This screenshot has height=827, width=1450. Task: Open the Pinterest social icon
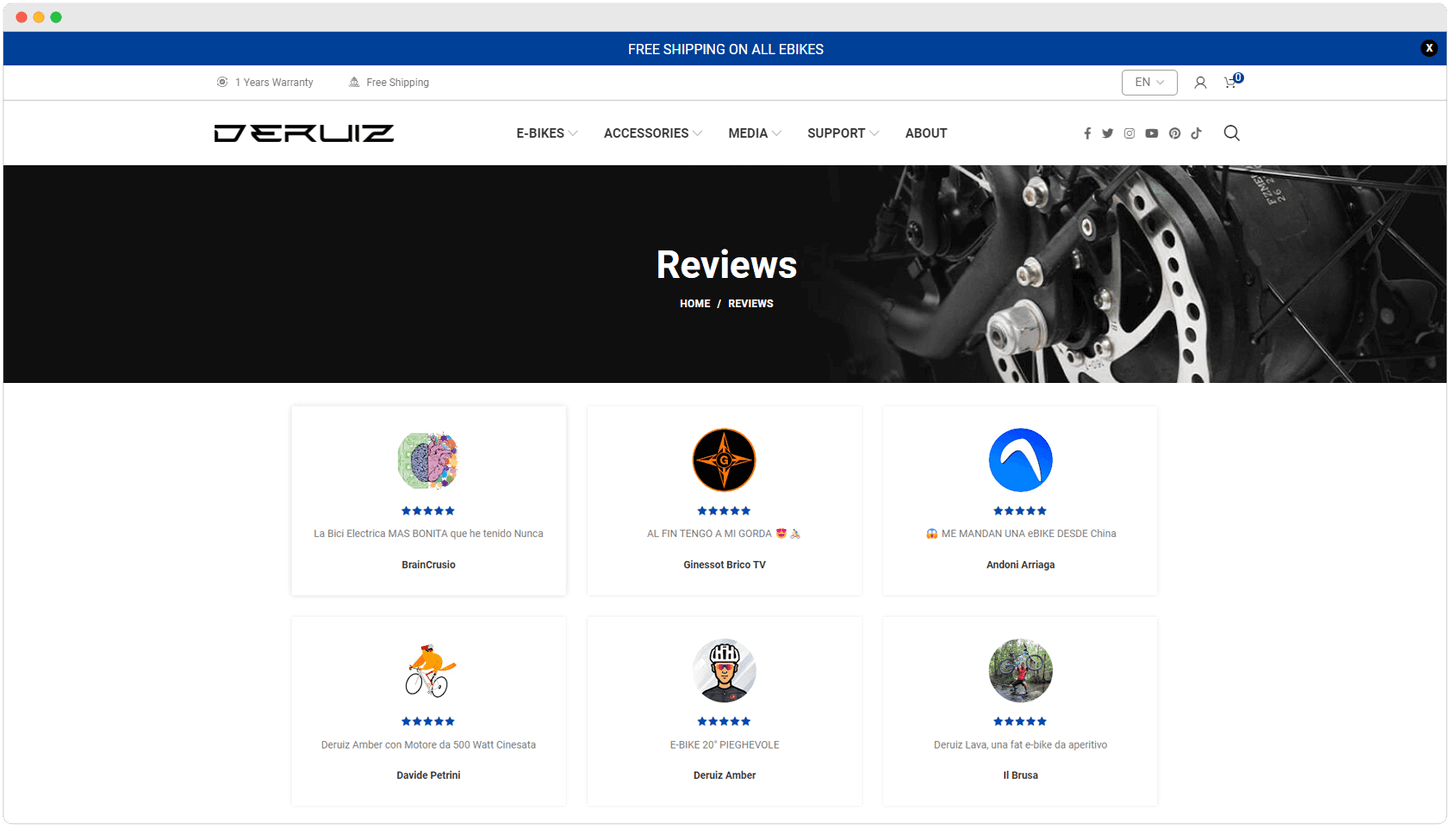coord(1175,133)
